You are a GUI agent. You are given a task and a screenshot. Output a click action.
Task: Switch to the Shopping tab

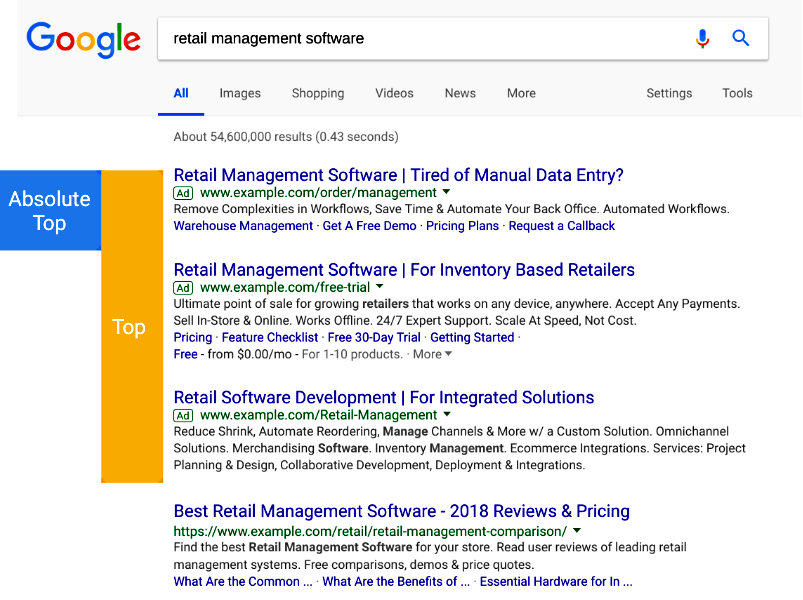pyautogui.click(x=317, y=93)
